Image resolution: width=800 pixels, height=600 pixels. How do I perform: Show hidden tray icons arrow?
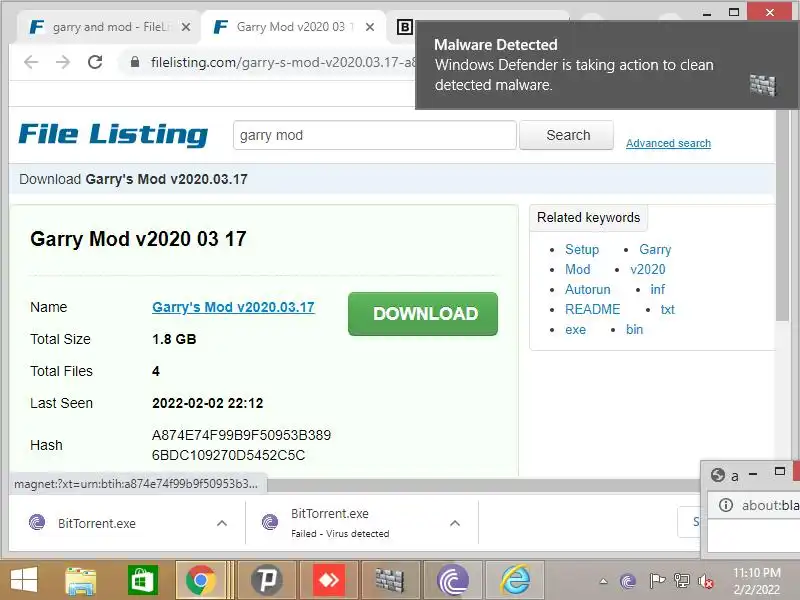[604, 581]
